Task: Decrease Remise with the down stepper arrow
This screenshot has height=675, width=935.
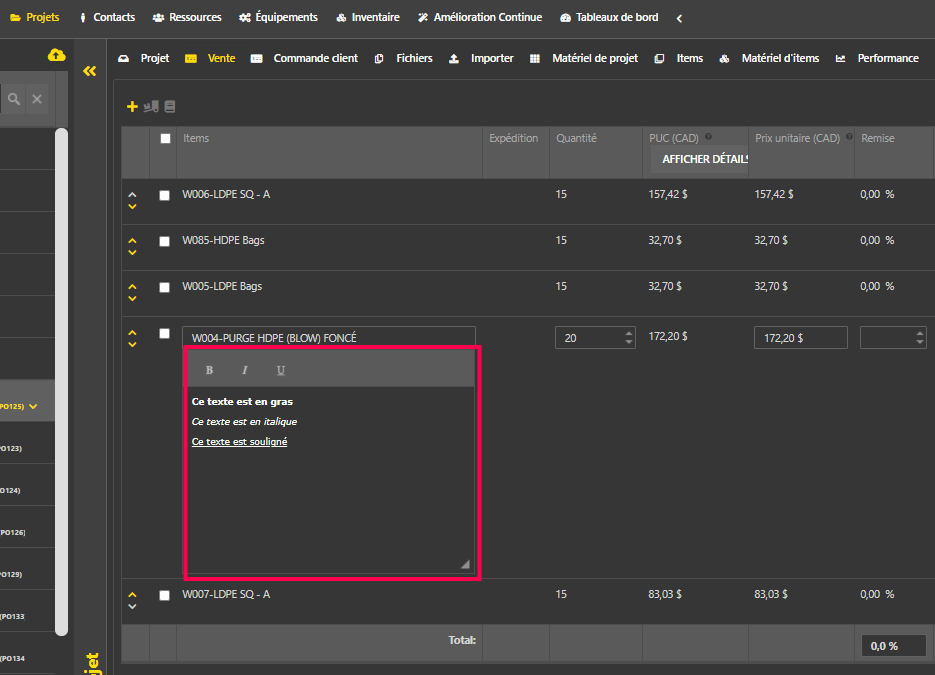Action: coord(920,342)
